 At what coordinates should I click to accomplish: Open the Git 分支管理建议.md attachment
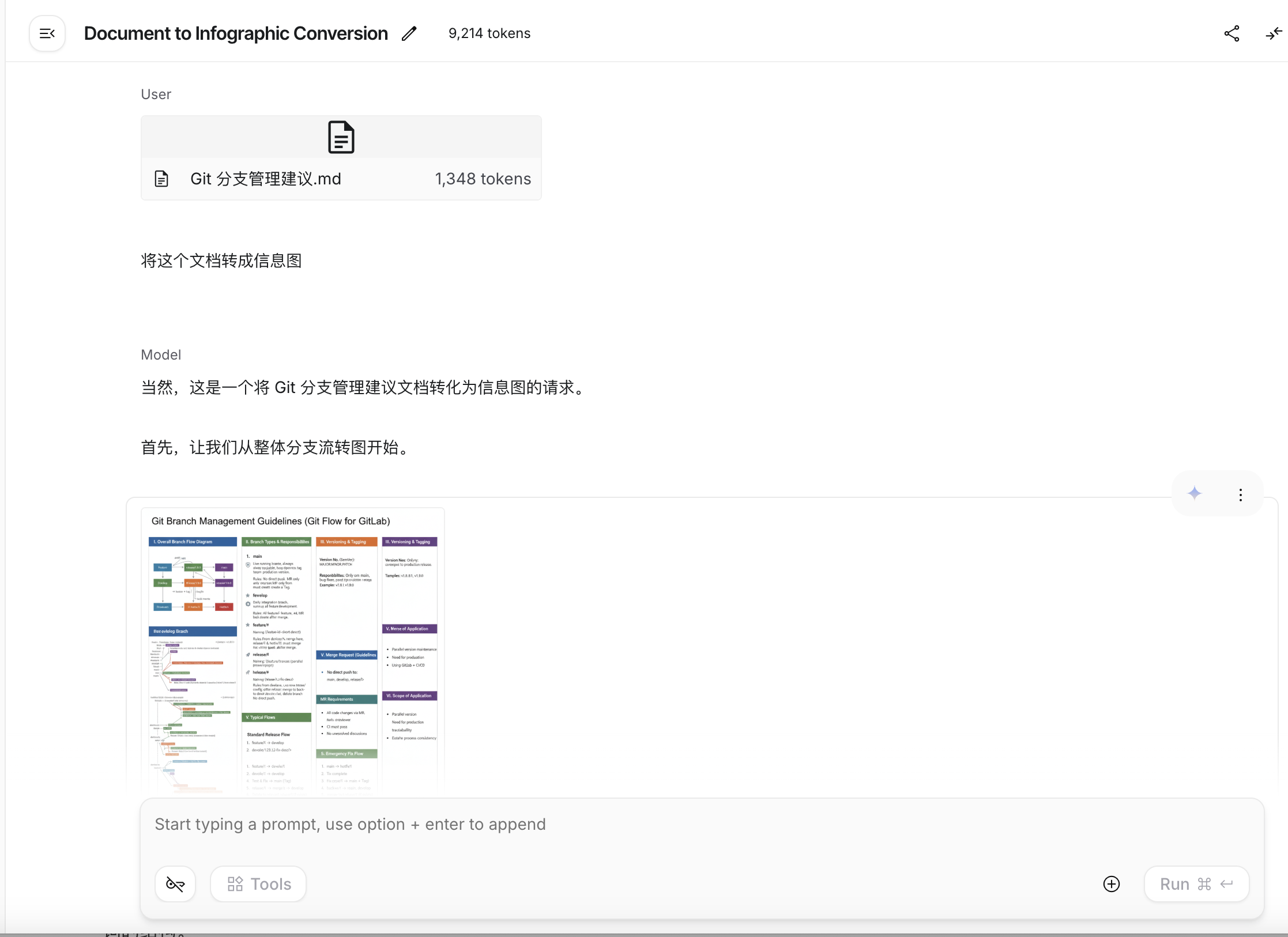266,179
